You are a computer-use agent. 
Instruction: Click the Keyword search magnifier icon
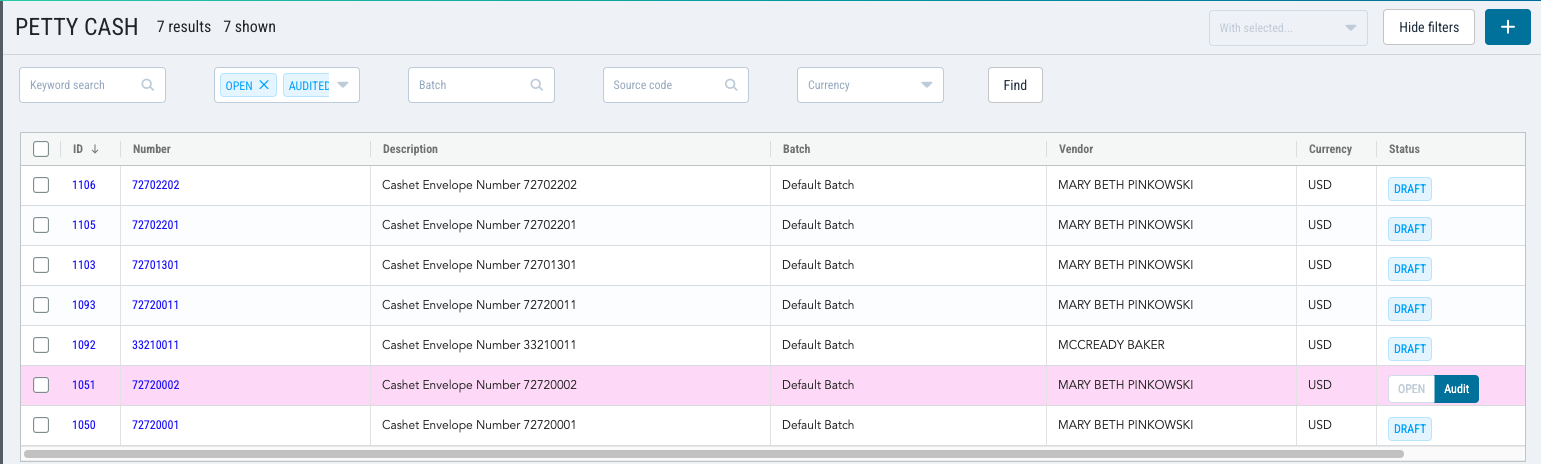tap(148, 85)
